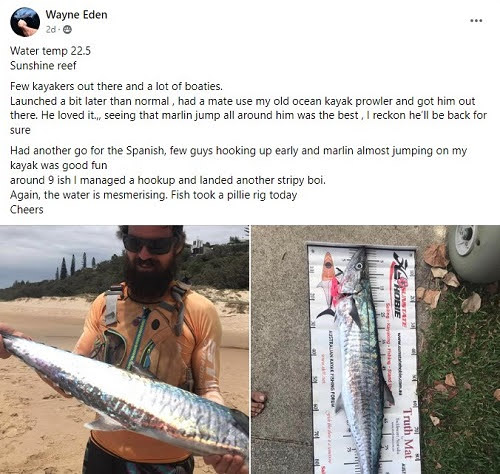Click the Truth Mat label in photo
This screenshot has width=500, height=474.
click(x=408, y=434)
